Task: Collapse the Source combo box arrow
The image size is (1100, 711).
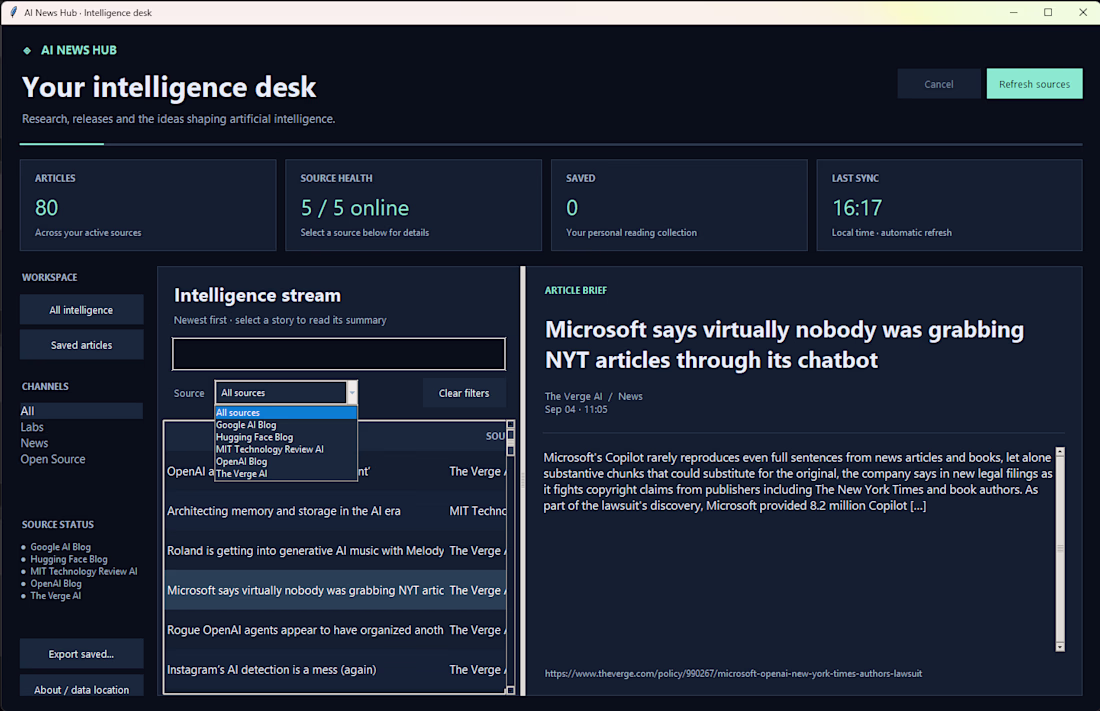Action: [x=352, y=393]
